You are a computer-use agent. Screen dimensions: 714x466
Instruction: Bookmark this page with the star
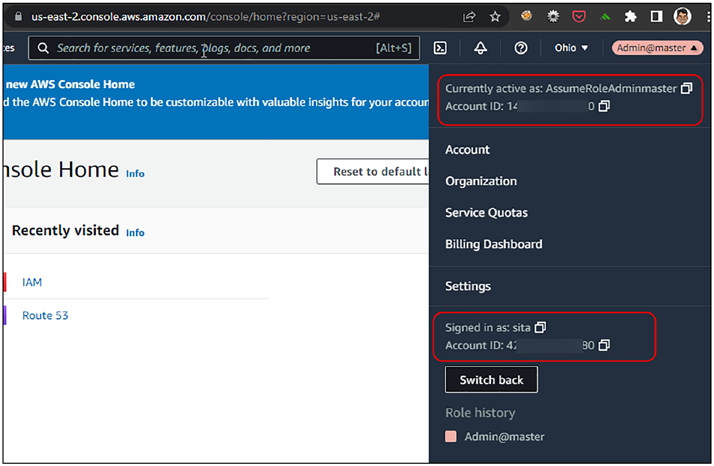point(495,17)
